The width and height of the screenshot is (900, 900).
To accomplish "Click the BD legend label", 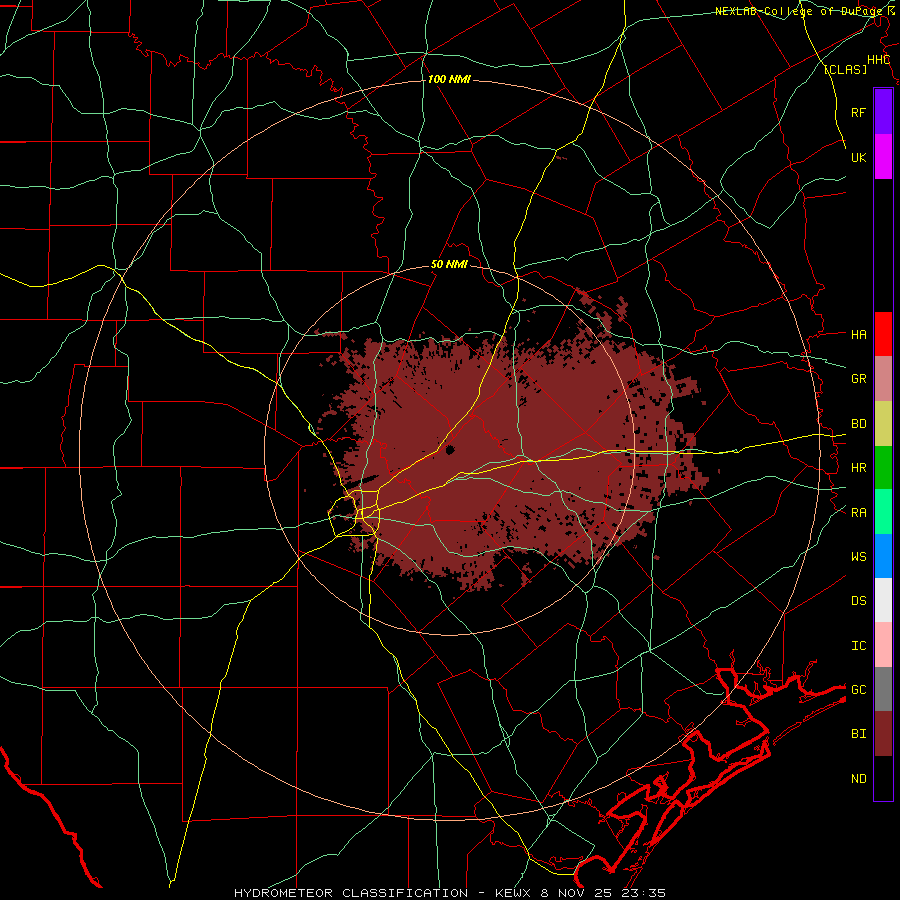I will [858, 424].
